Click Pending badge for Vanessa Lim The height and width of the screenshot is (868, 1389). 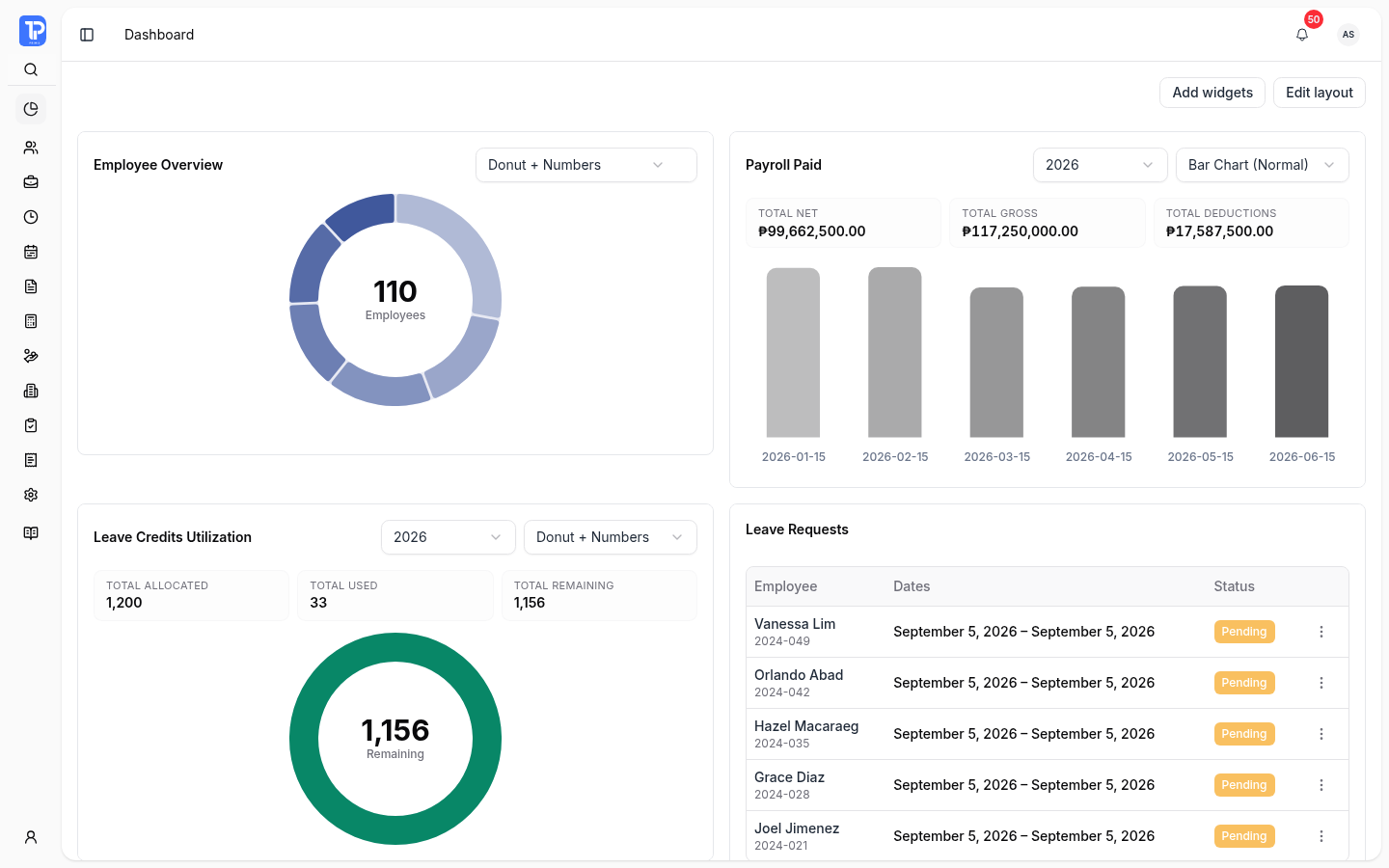[1244, 632]
